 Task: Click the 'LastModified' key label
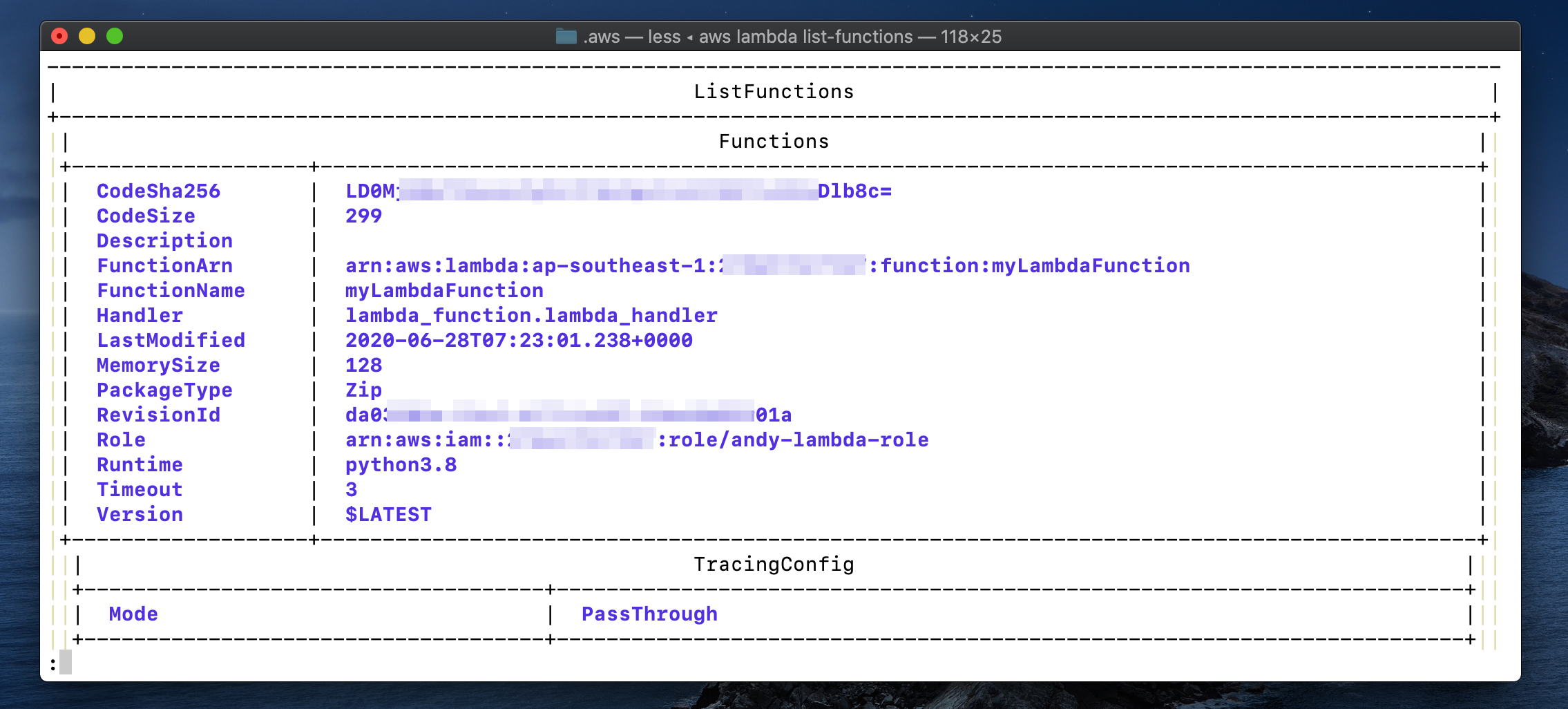[171, 341]
